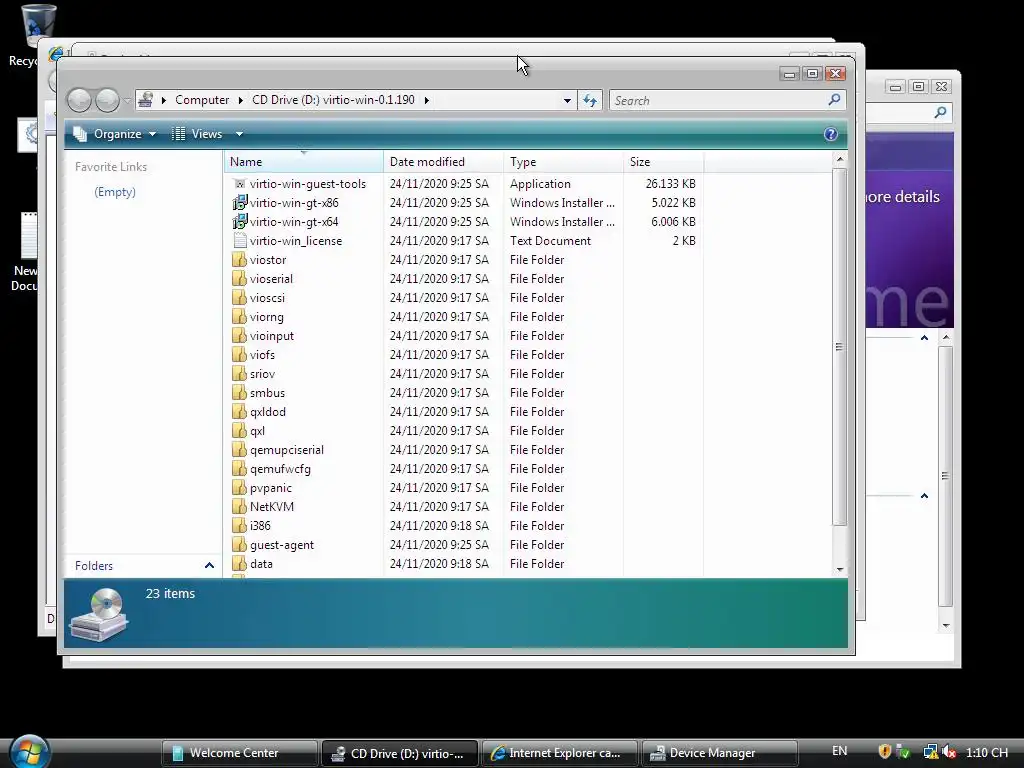The height and width of the screenshot is (768, 1024).
Task: Click the search magnifier icon in Explorer
Action: 834,99
